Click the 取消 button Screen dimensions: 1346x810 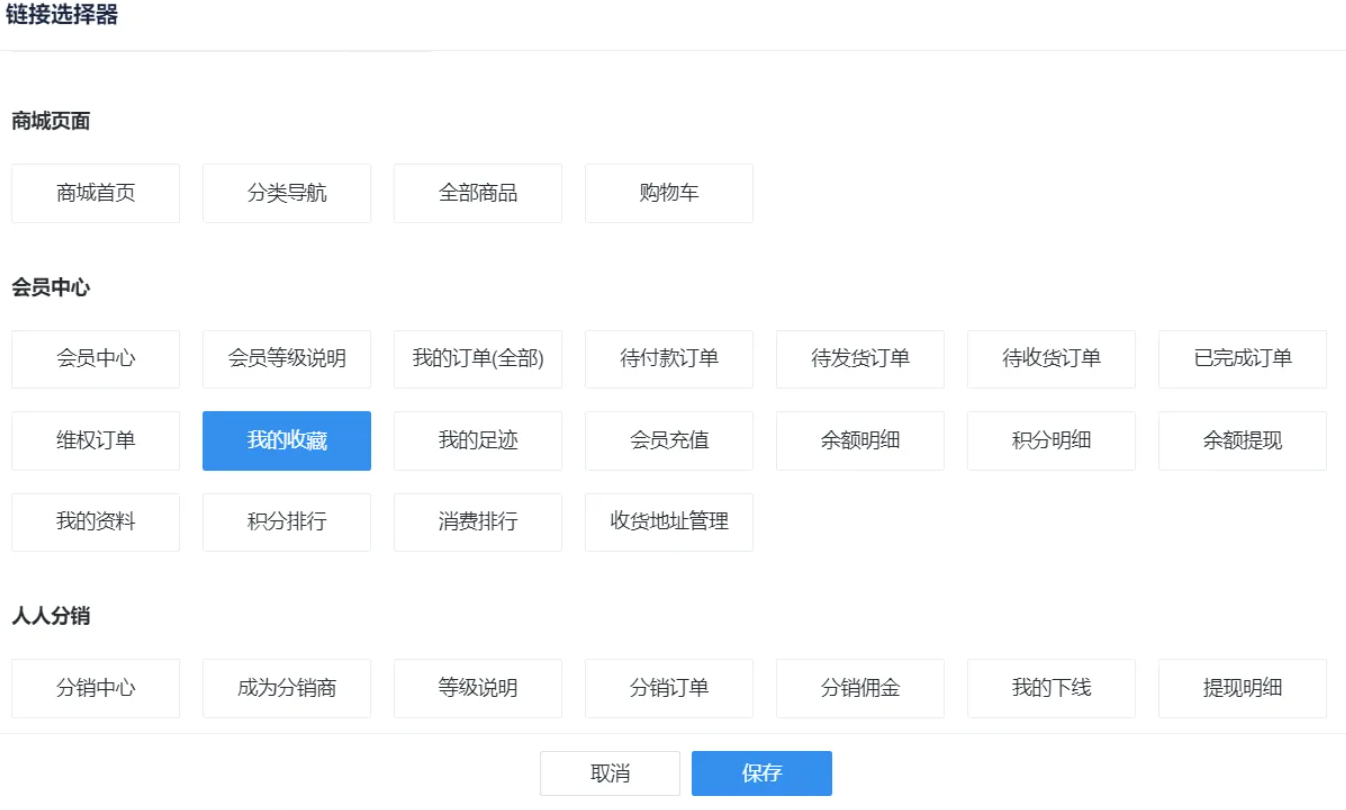pos(610,773)
